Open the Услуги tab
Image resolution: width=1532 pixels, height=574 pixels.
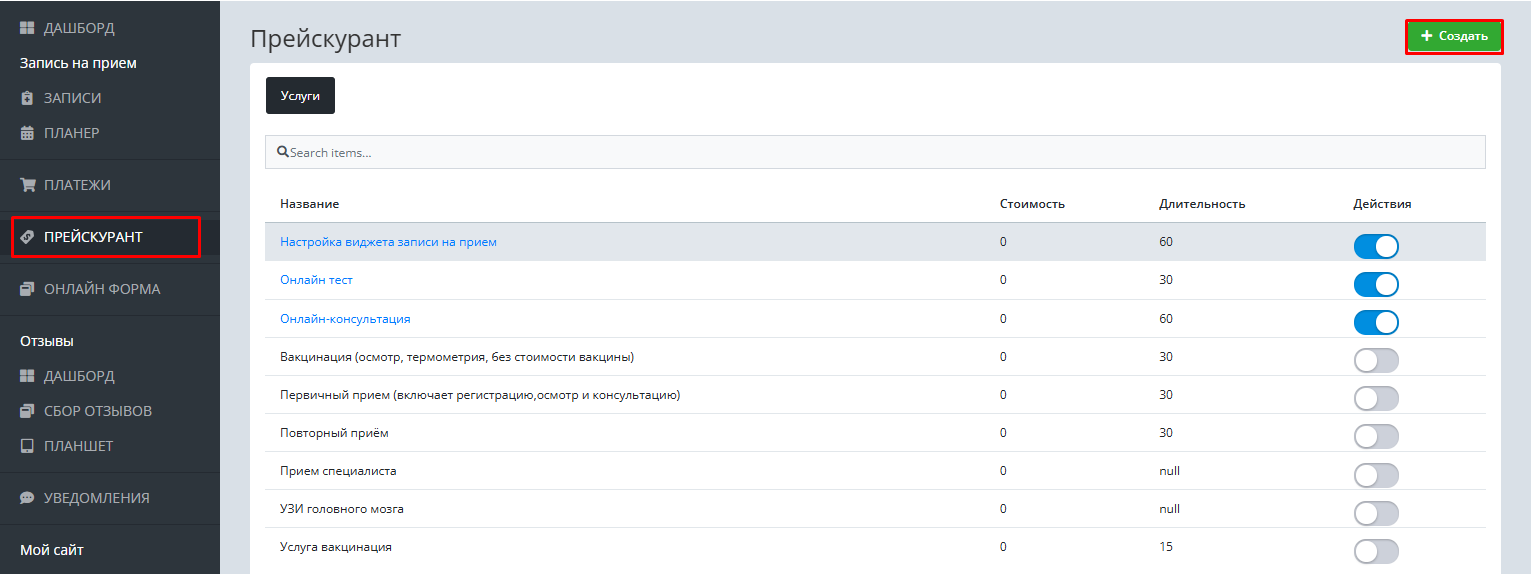pyautogui.click(x=300, y=96)
